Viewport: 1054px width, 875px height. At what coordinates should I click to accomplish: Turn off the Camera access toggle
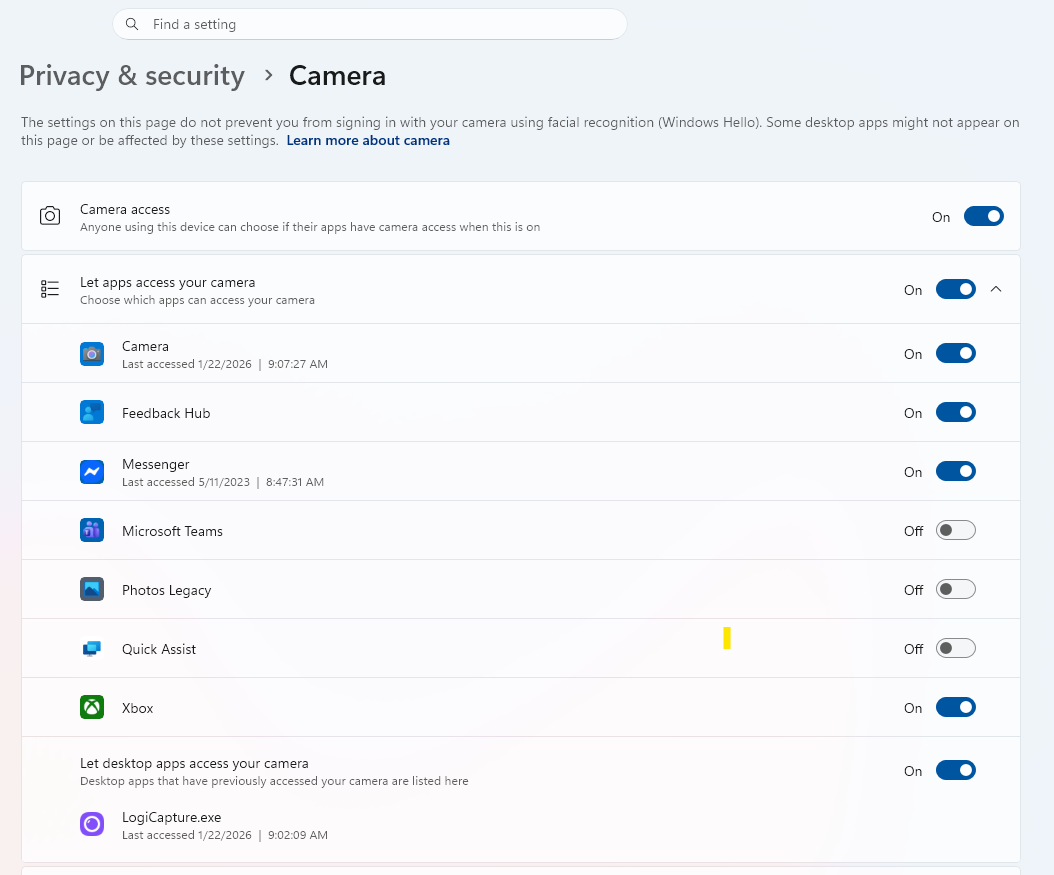983,216
